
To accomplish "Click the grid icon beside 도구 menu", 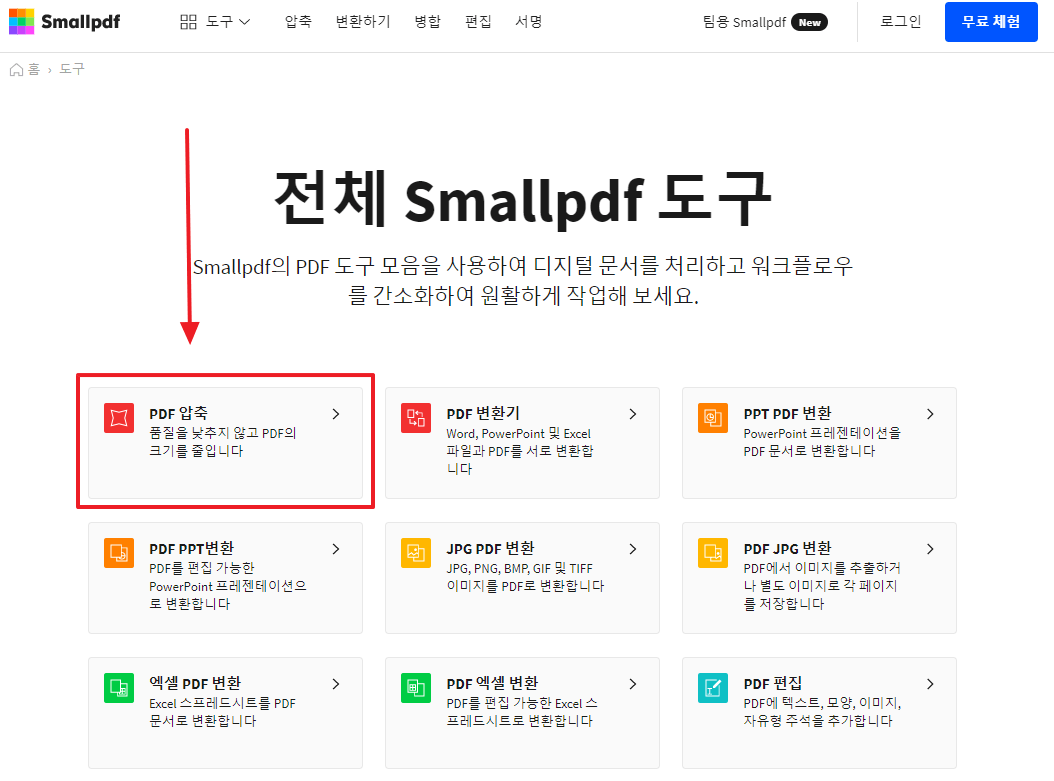I will 188,22.
